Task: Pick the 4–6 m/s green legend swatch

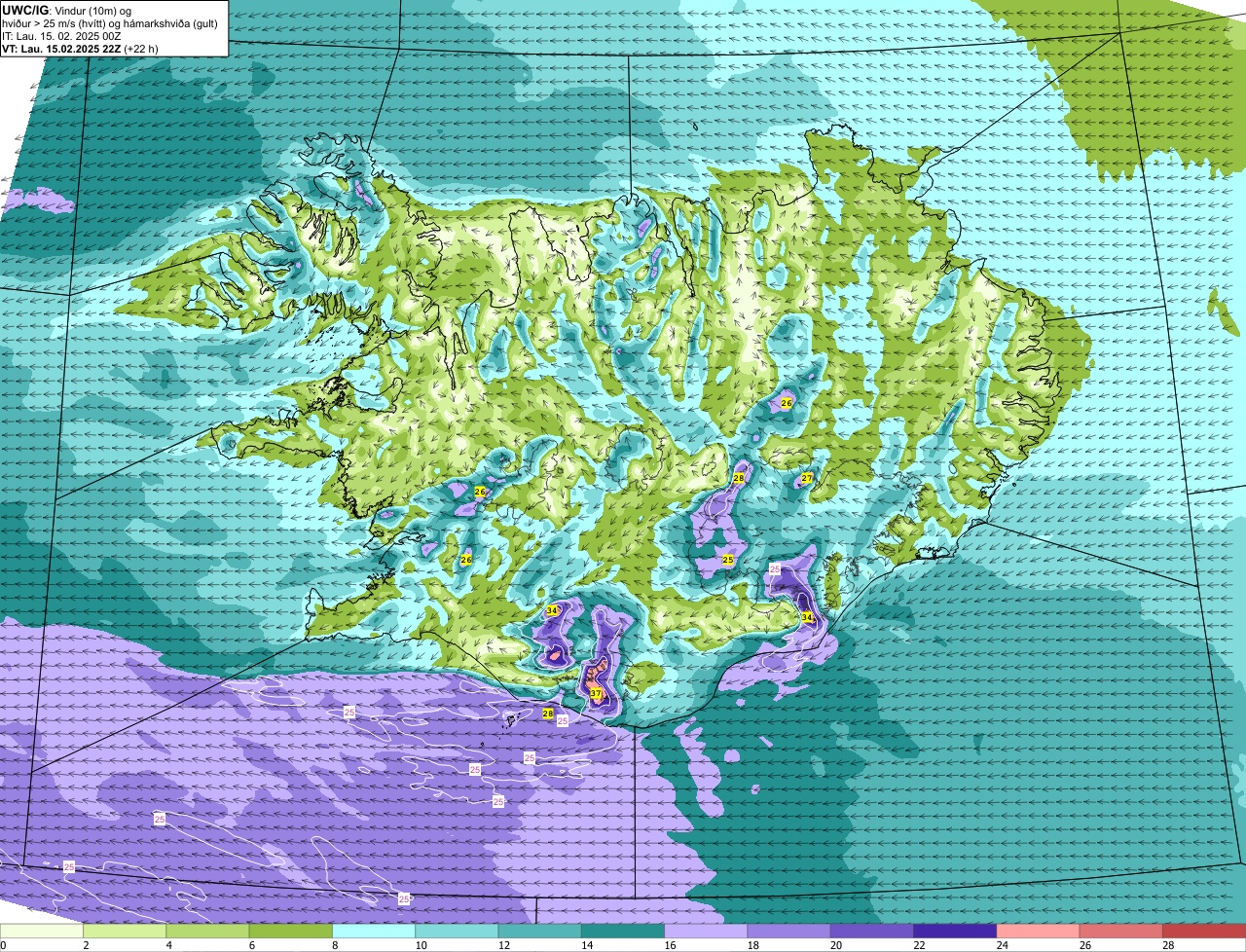Action: coord(207,931)
